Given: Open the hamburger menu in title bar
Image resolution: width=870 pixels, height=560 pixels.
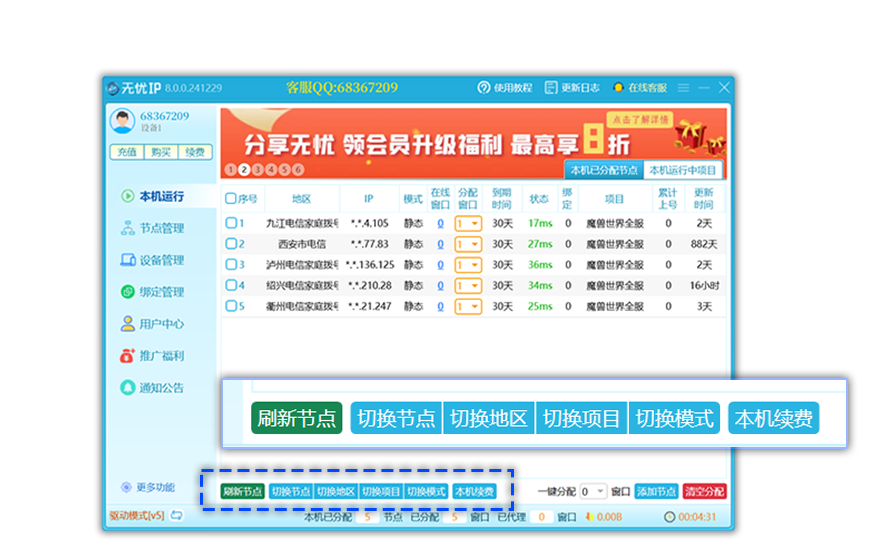Looking at the screenshot, I should point(683,88).
